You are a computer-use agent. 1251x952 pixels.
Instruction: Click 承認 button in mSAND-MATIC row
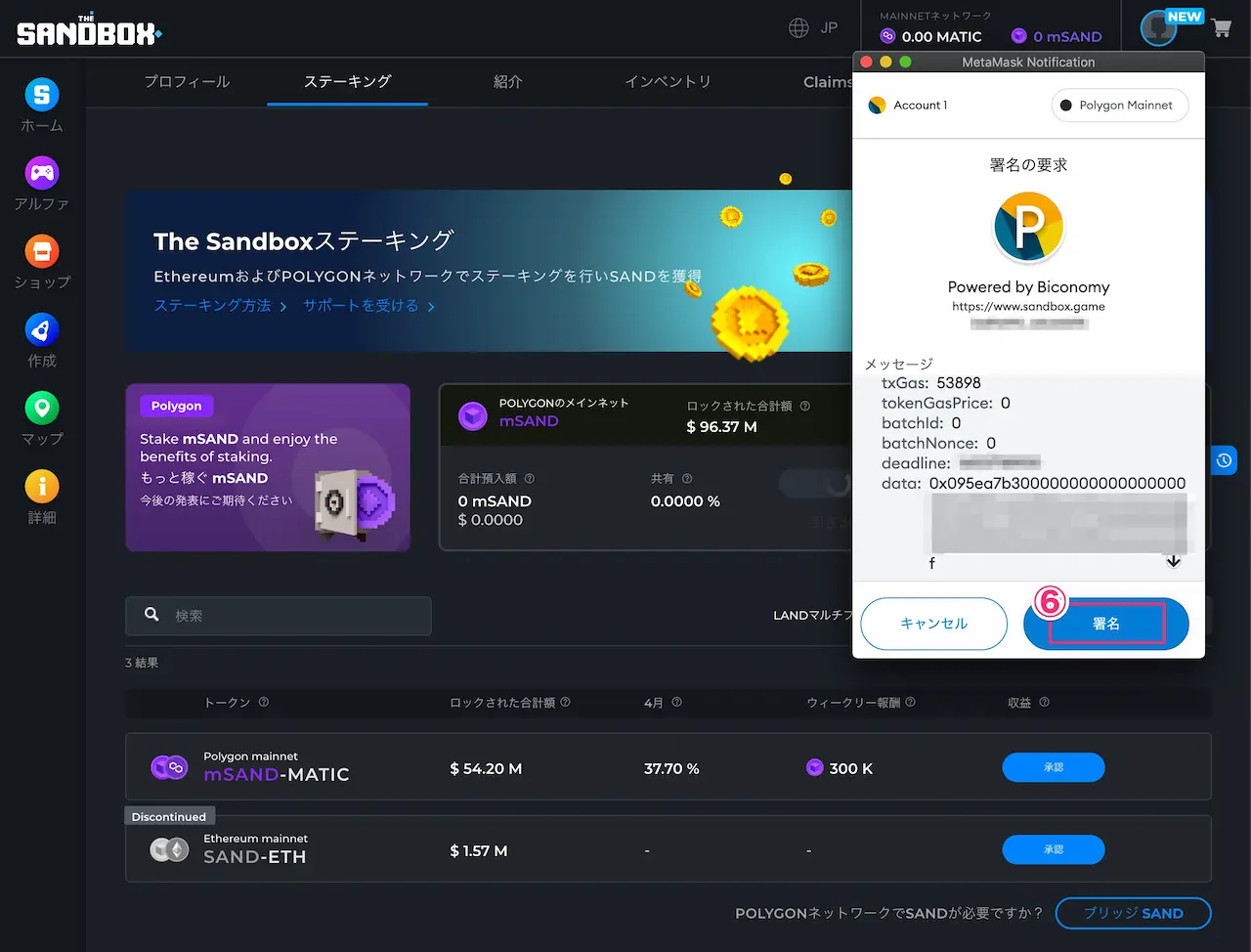tap(1054, 767)
